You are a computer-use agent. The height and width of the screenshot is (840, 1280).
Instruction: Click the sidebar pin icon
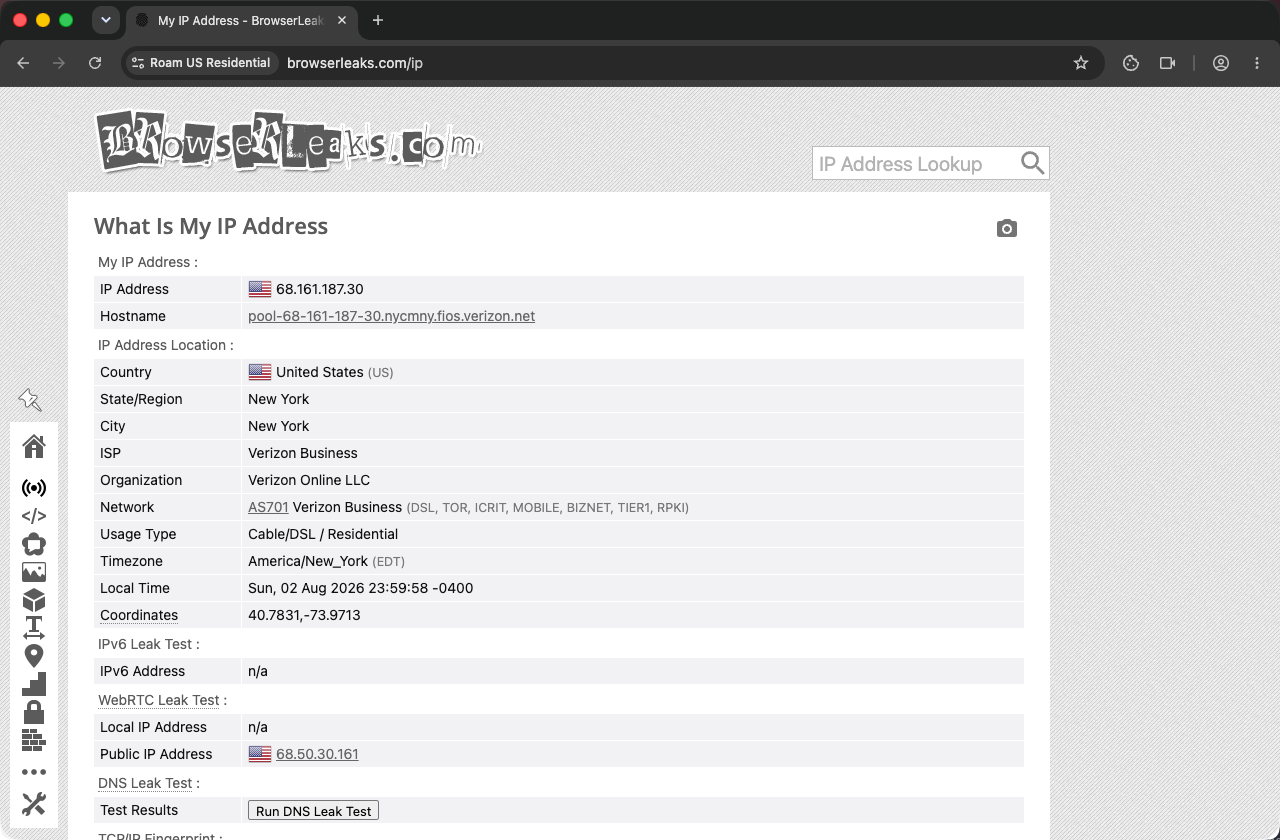(30, 400)
